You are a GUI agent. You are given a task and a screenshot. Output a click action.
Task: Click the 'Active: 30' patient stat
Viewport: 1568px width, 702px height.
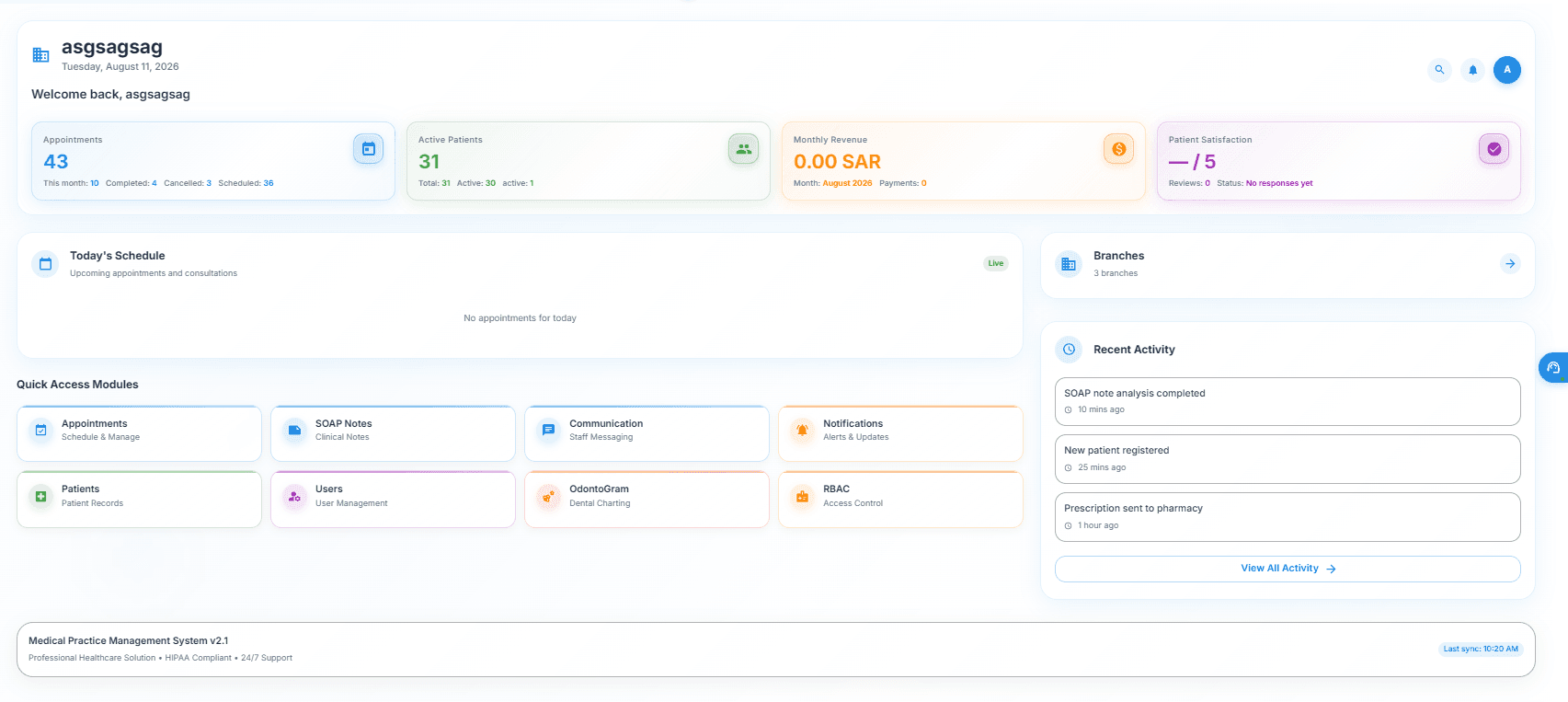click(x=476, y=183)
